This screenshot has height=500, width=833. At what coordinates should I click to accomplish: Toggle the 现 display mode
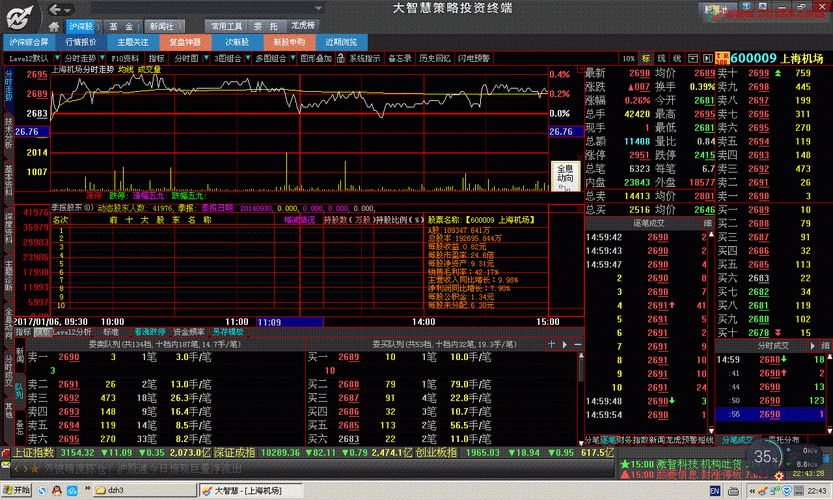pos(661,58)
